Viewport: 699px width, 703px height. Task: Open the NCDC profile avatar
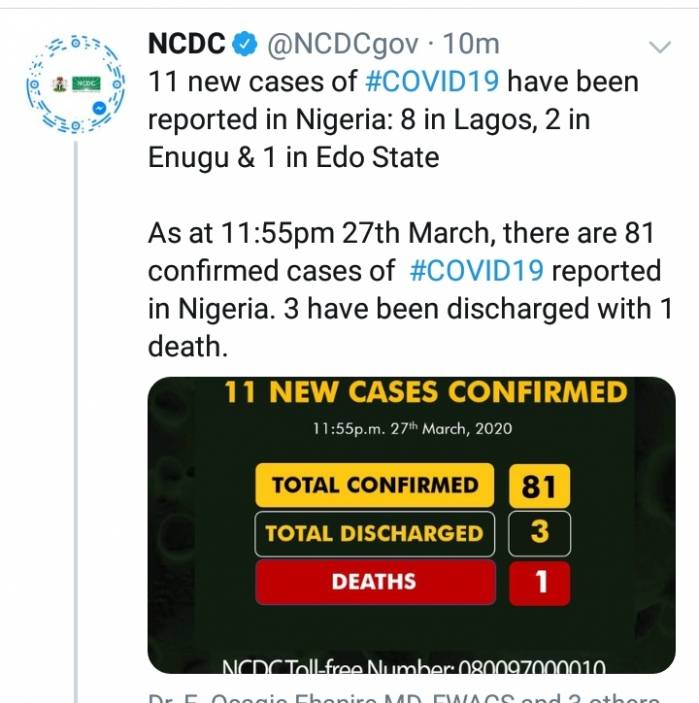75,84
